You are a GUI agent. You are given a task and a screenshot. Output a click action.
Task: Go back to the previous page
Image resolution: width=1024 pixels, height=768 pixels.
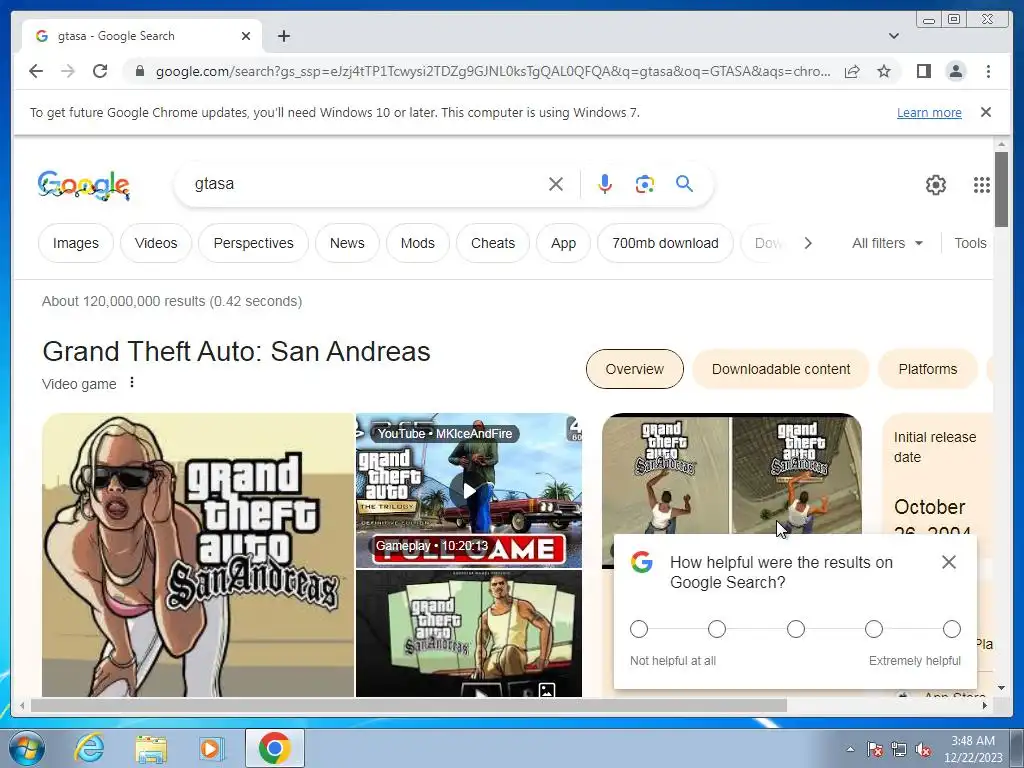(x=36, y=71)
